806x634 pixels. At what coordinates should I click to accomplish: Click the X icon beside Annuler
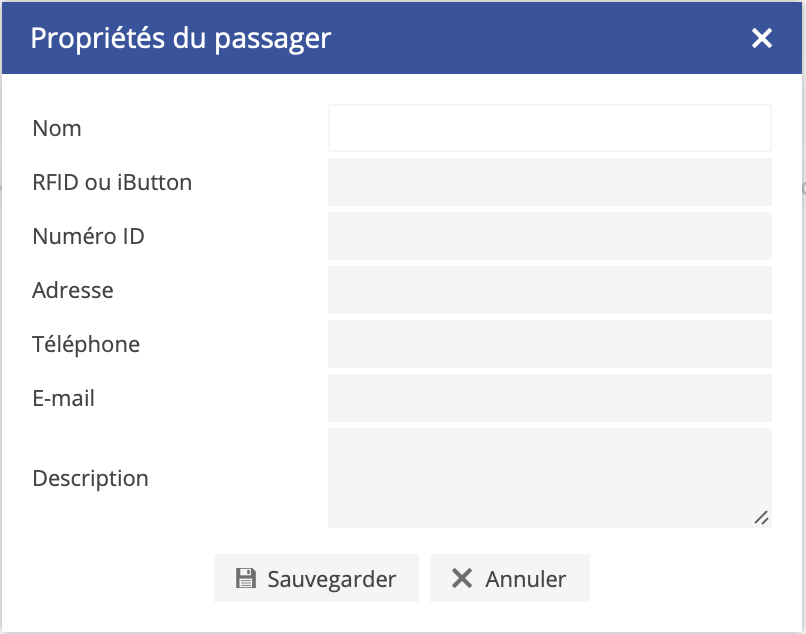461,579
